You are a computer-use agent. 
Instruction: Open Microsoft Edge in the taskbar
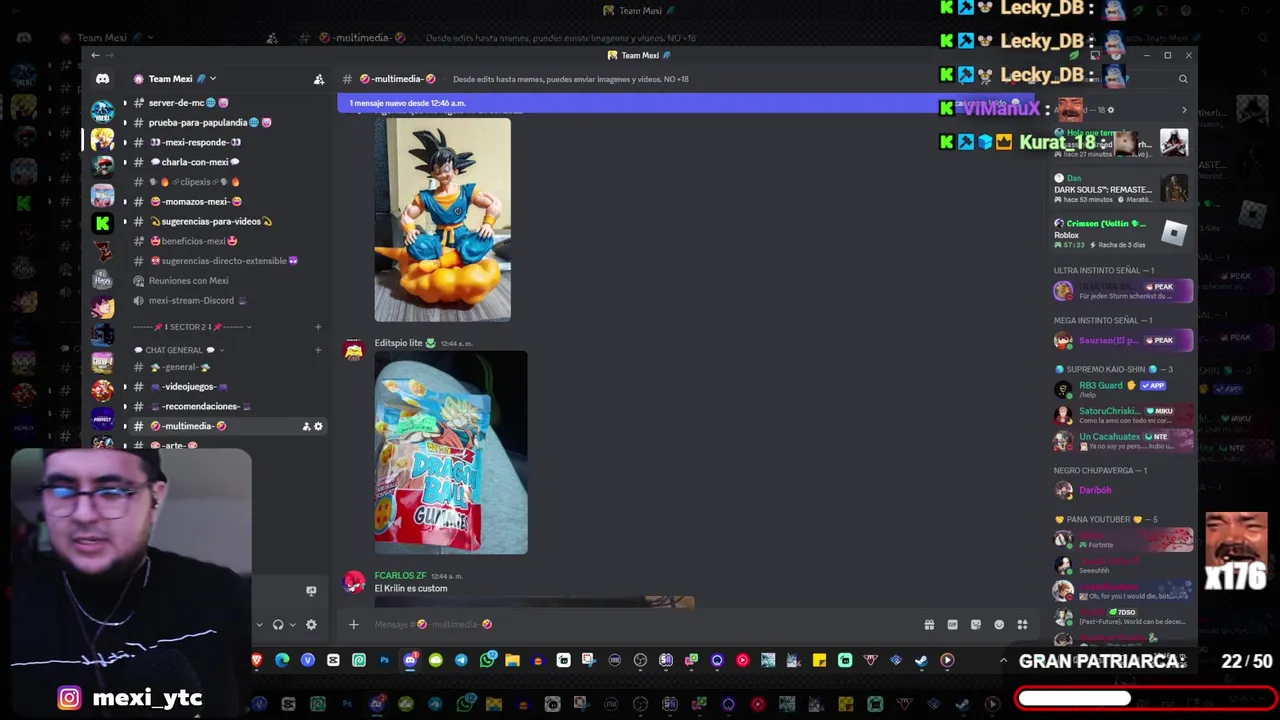282,660
